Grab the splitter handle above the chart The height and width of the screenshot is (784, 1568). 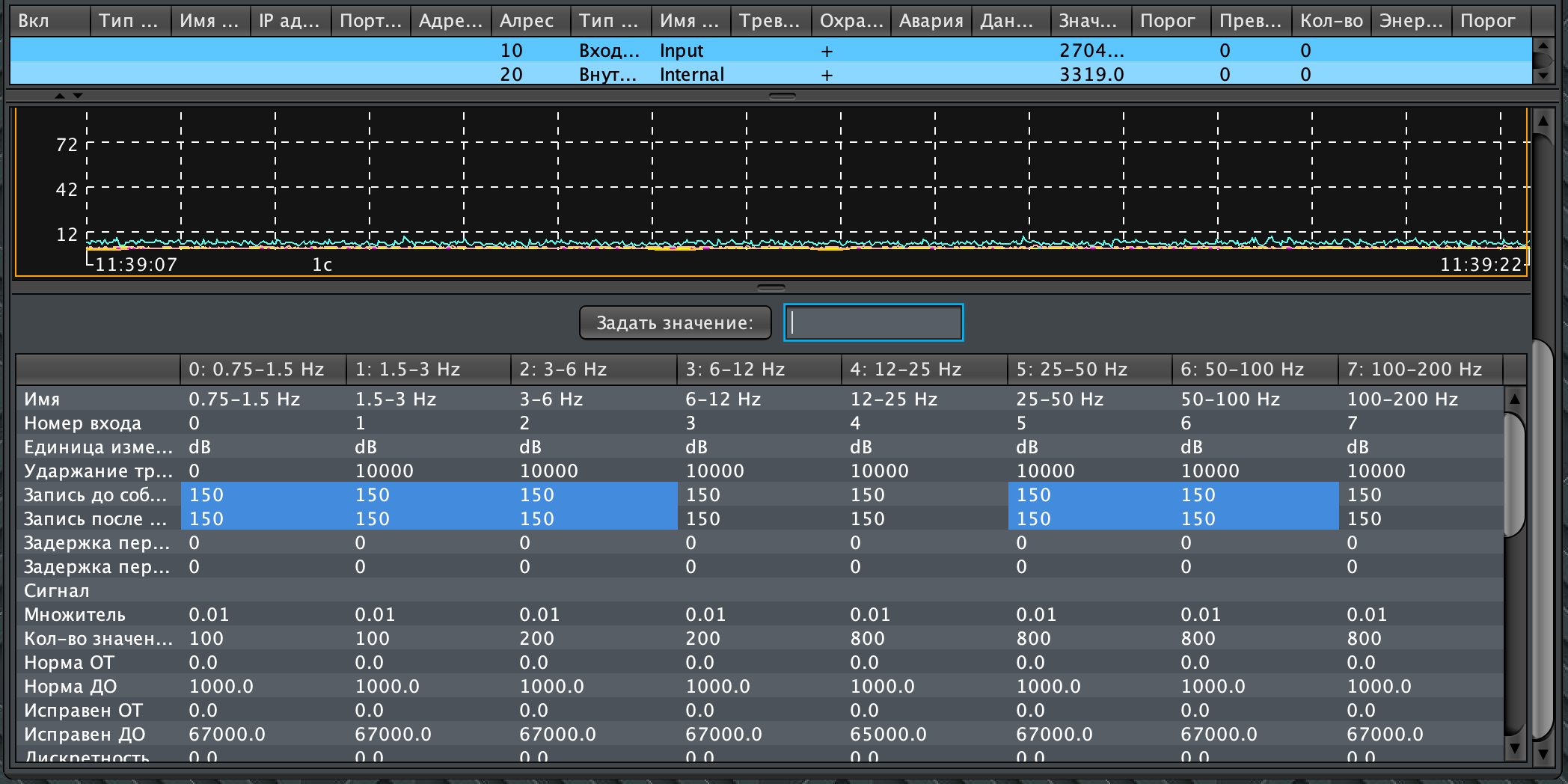pos(783,96)
